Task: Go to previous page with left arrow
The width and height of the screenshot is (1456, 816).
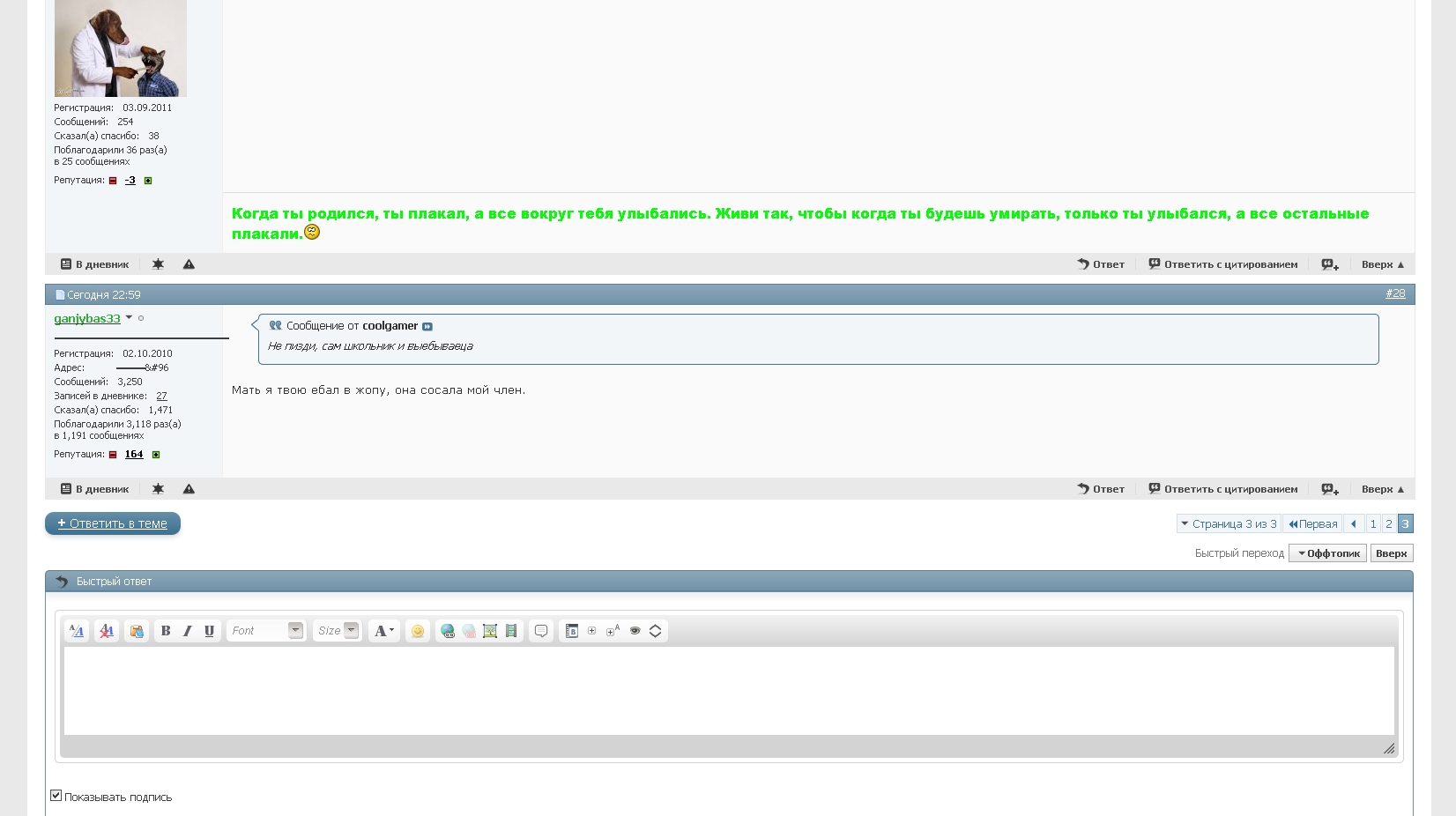Action: click(1354, 524)
